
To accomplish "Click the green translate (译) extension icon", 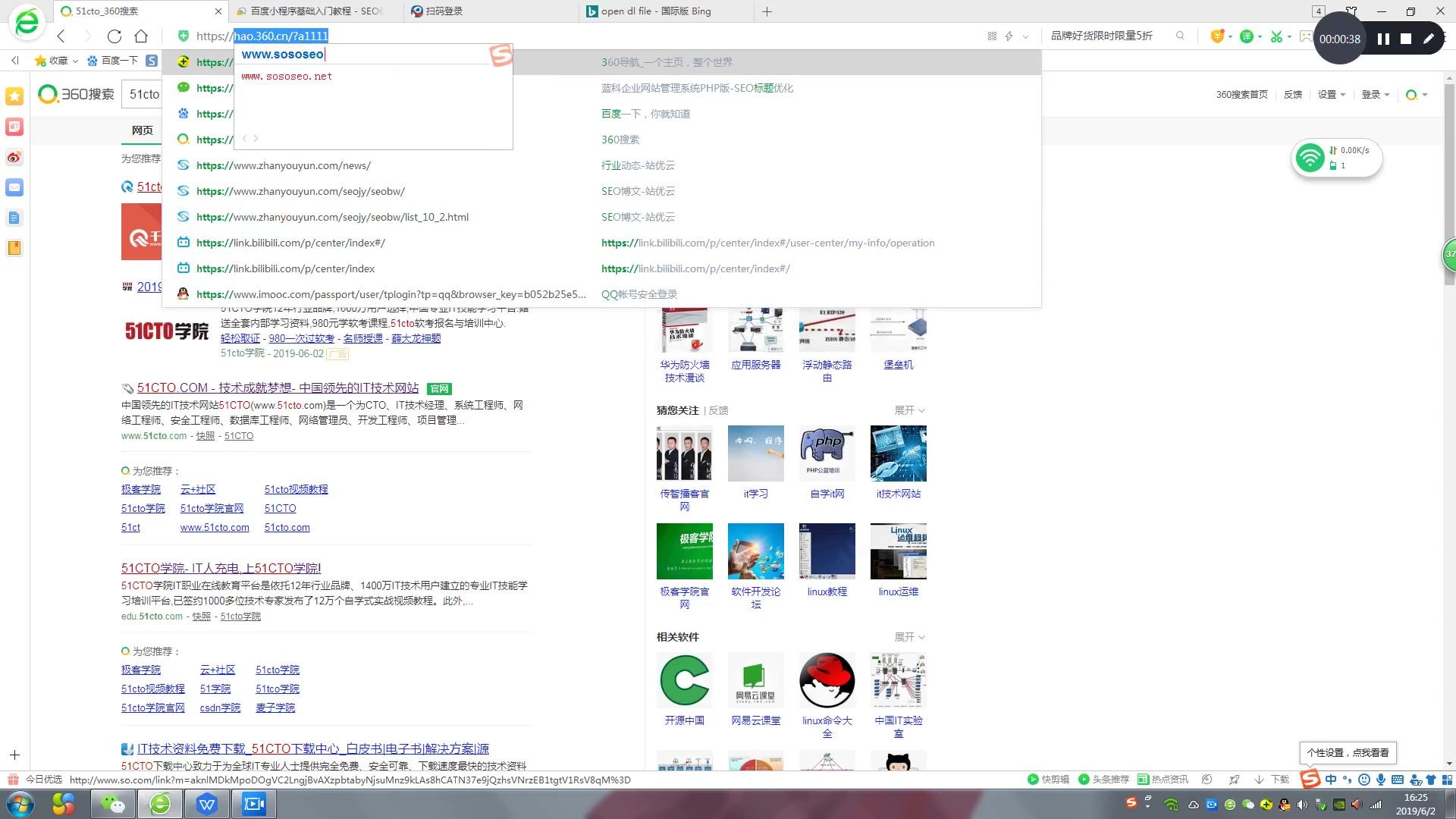I will (x=1246, y=36).
